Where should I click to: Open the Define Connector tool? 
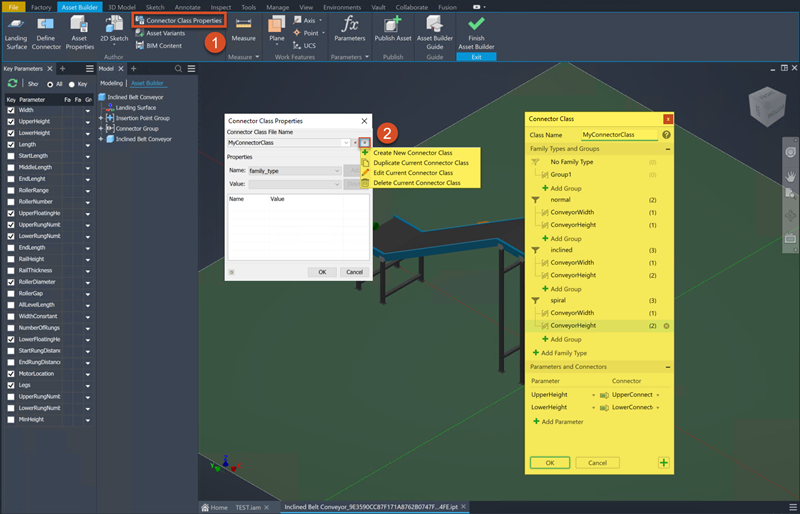pyautogui.click(x=46, y=33)
